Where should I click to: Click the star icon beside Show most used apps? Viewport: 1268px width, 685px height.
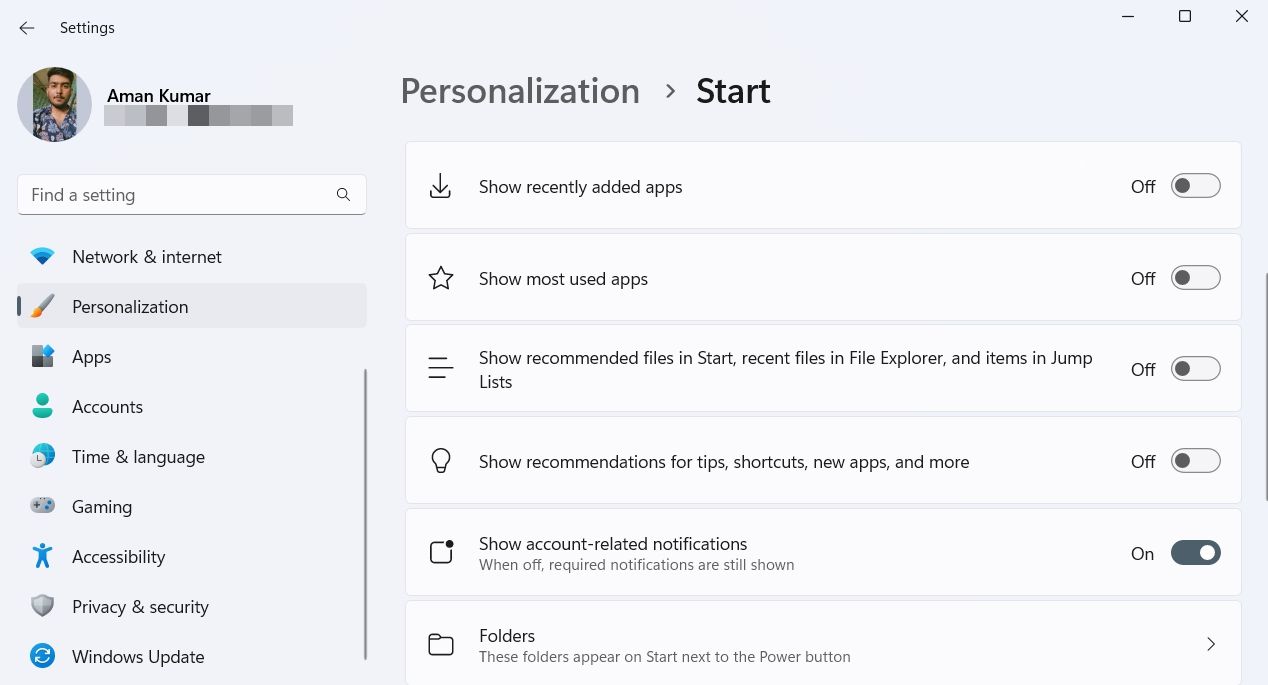[x=440, y=278]
